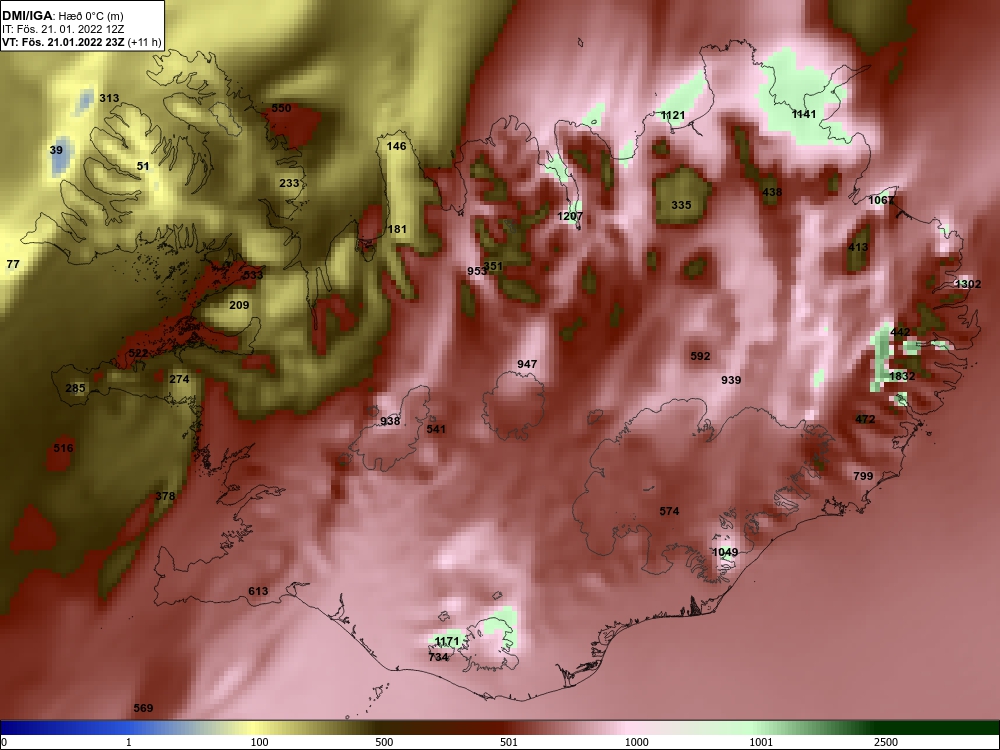
Task: Click the map value 569
Action: 143,708
